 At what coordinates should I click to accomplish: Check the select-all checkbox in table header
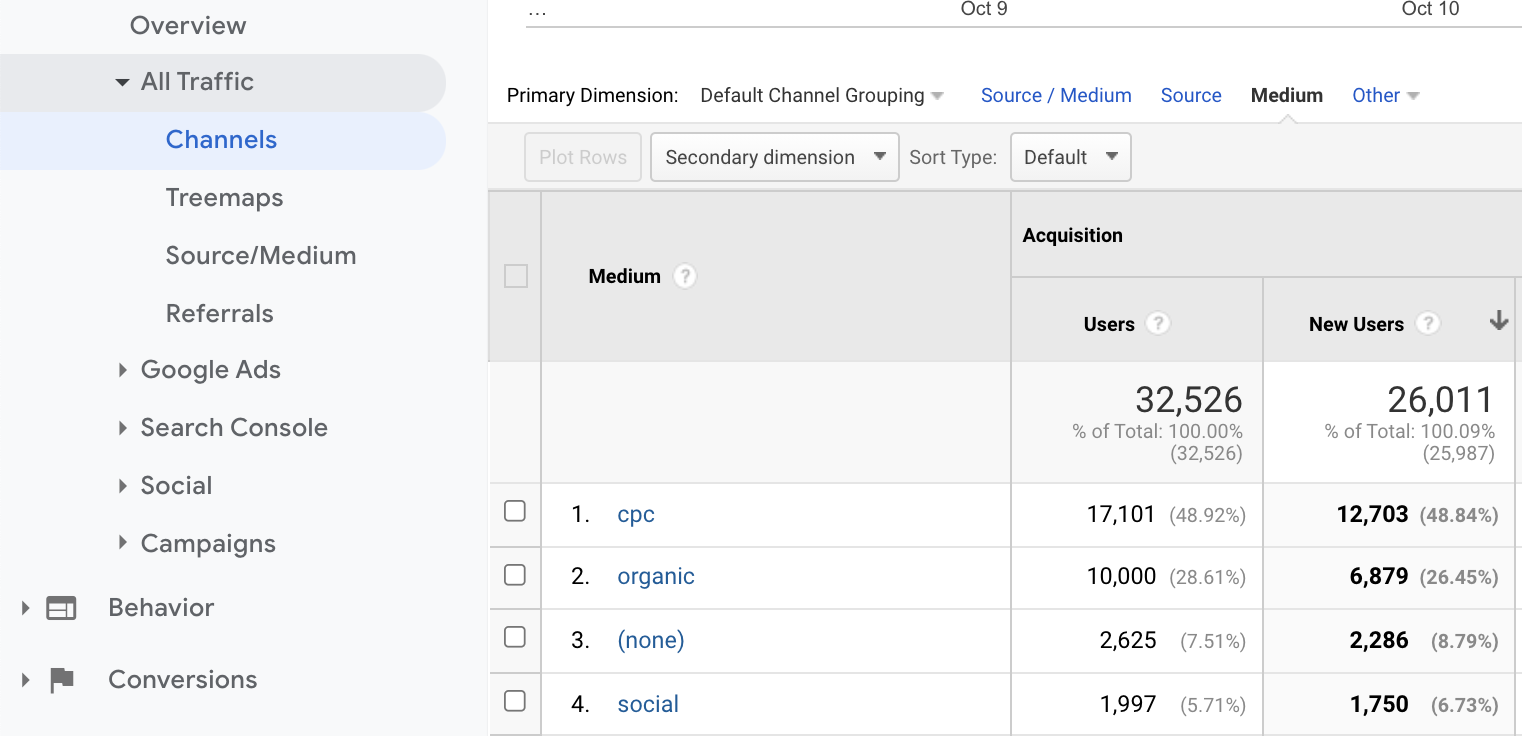pos(516,276)
